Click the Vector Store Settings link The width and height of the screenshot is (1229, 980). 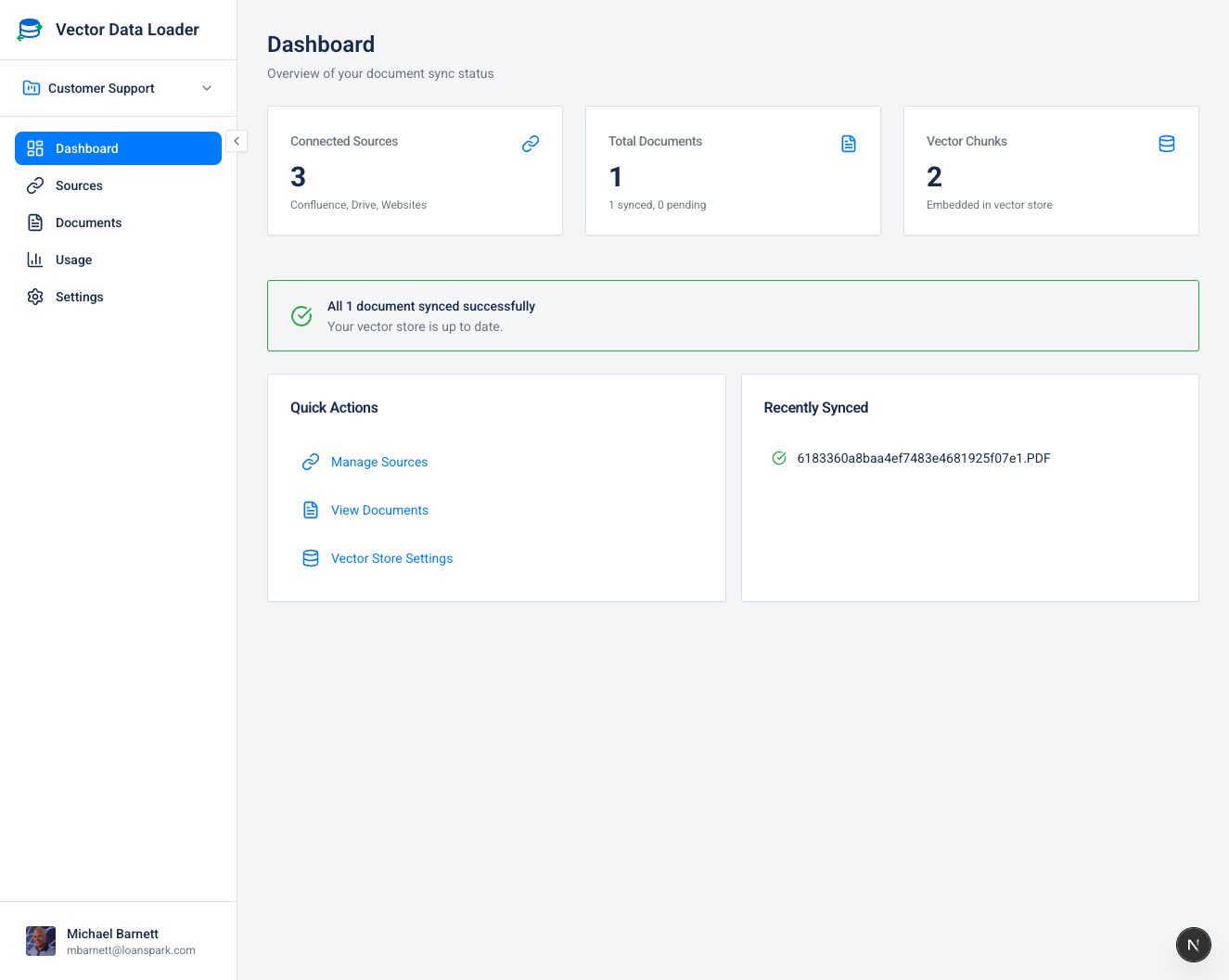pos(391,557)
